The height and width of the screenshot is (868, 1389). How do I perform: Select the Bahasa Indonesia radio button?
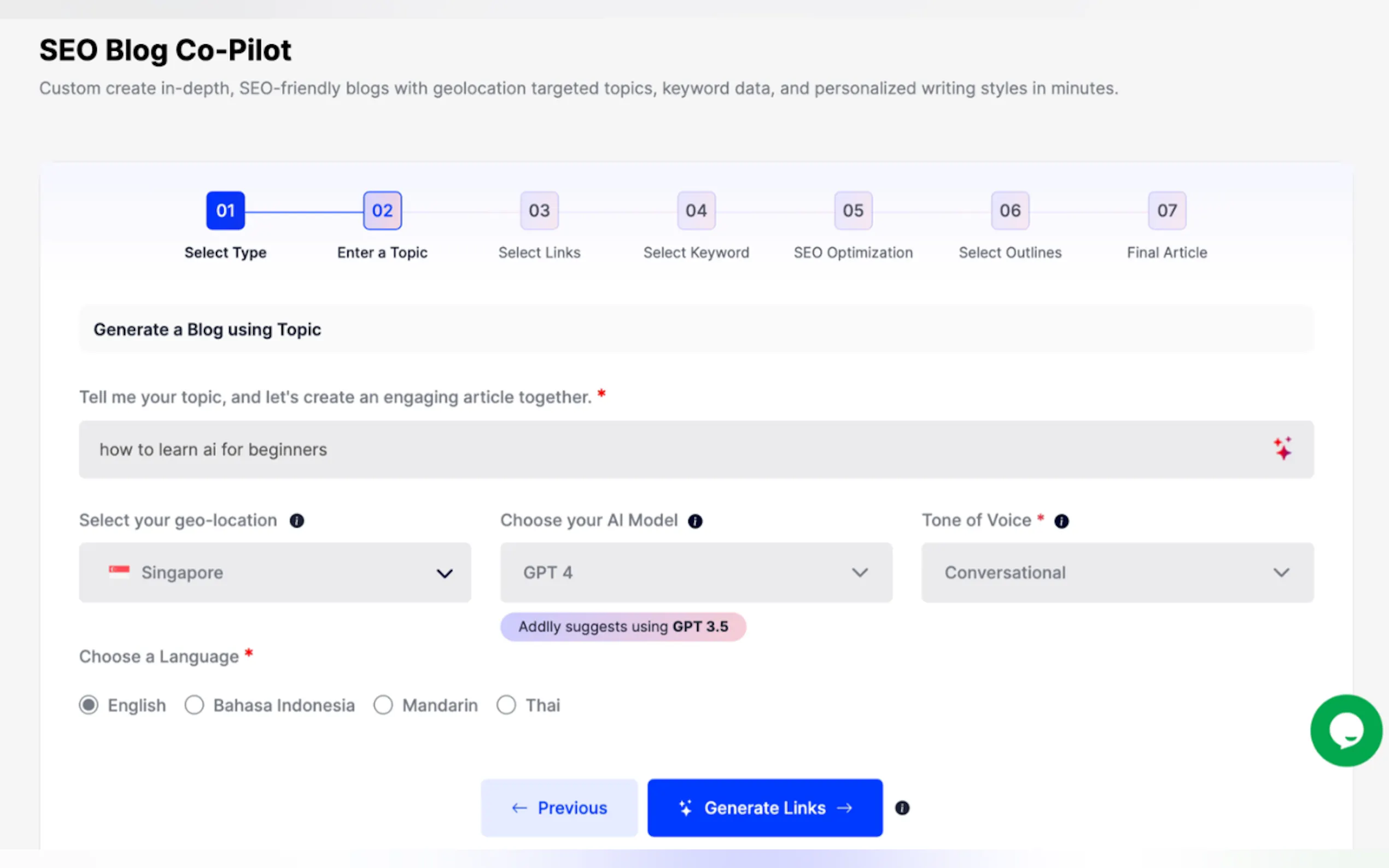pos(195,705)
